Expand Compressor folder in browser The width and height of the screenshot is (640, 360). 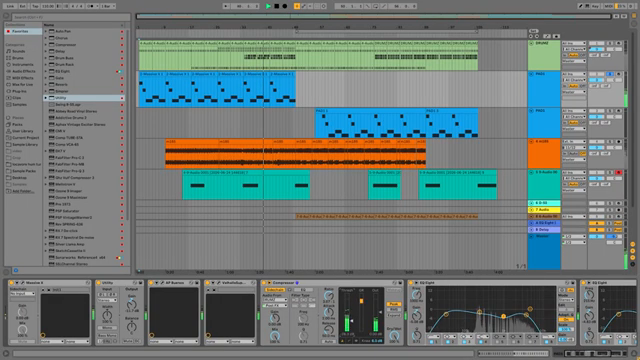46,44
